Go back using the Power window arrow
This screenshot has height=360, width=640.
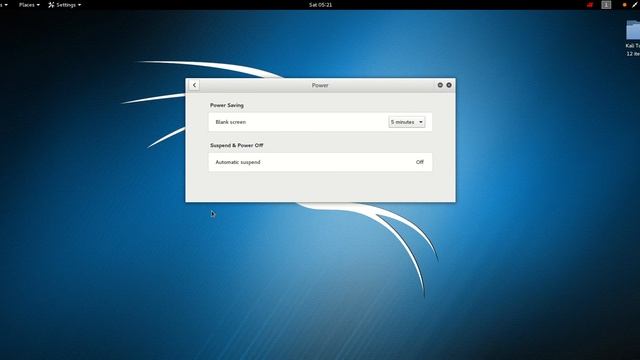[194, 85]
